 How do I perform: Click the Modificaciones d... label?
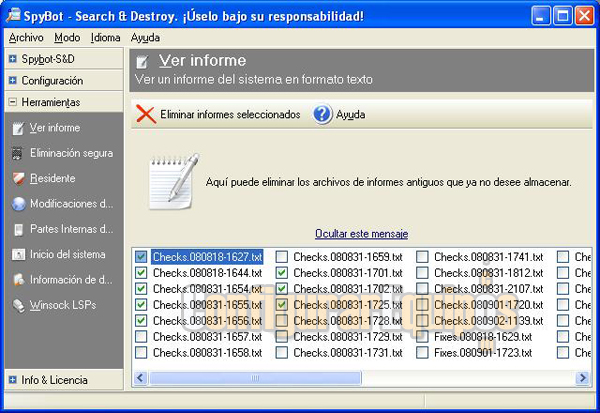click(x=72, y=204)
